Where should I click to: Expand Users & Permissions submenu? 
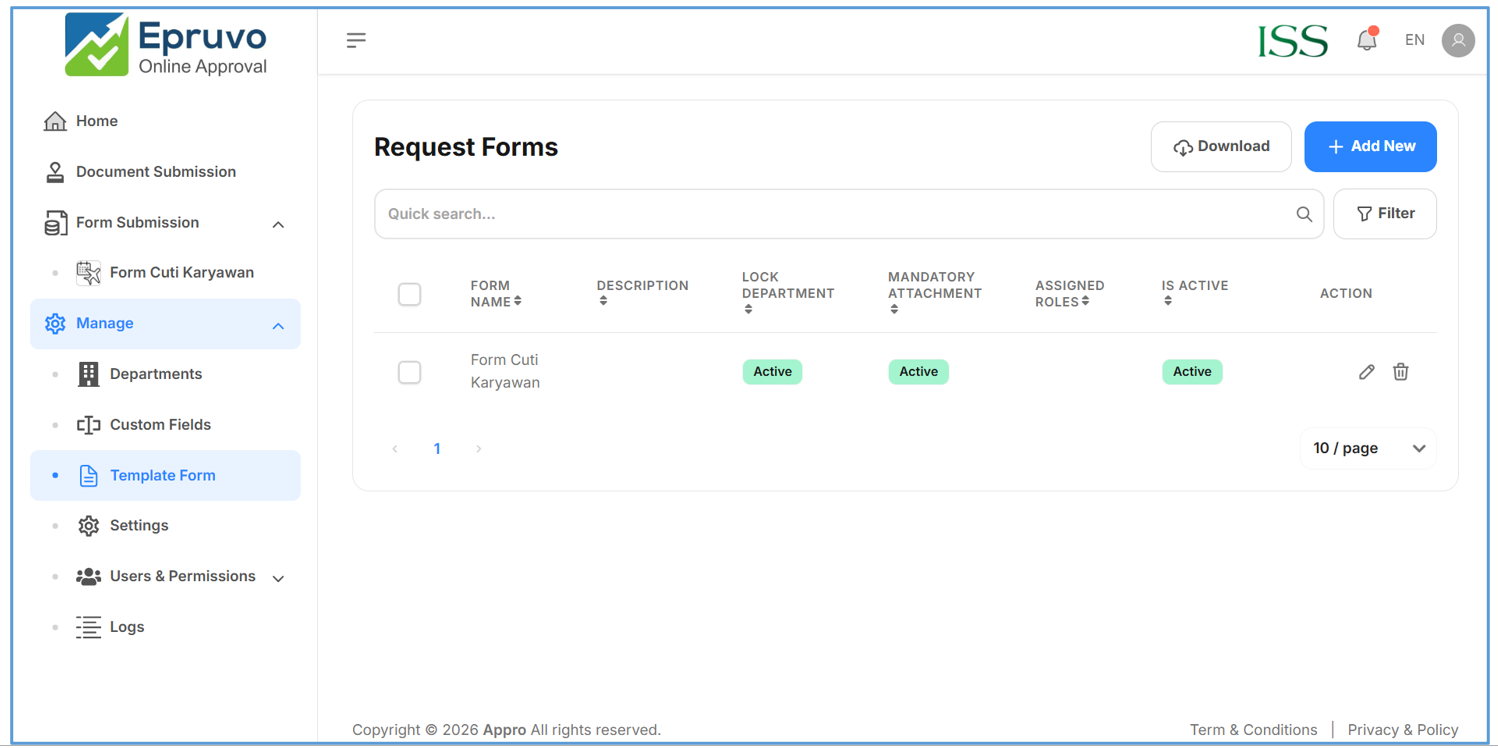coord(278,578)
